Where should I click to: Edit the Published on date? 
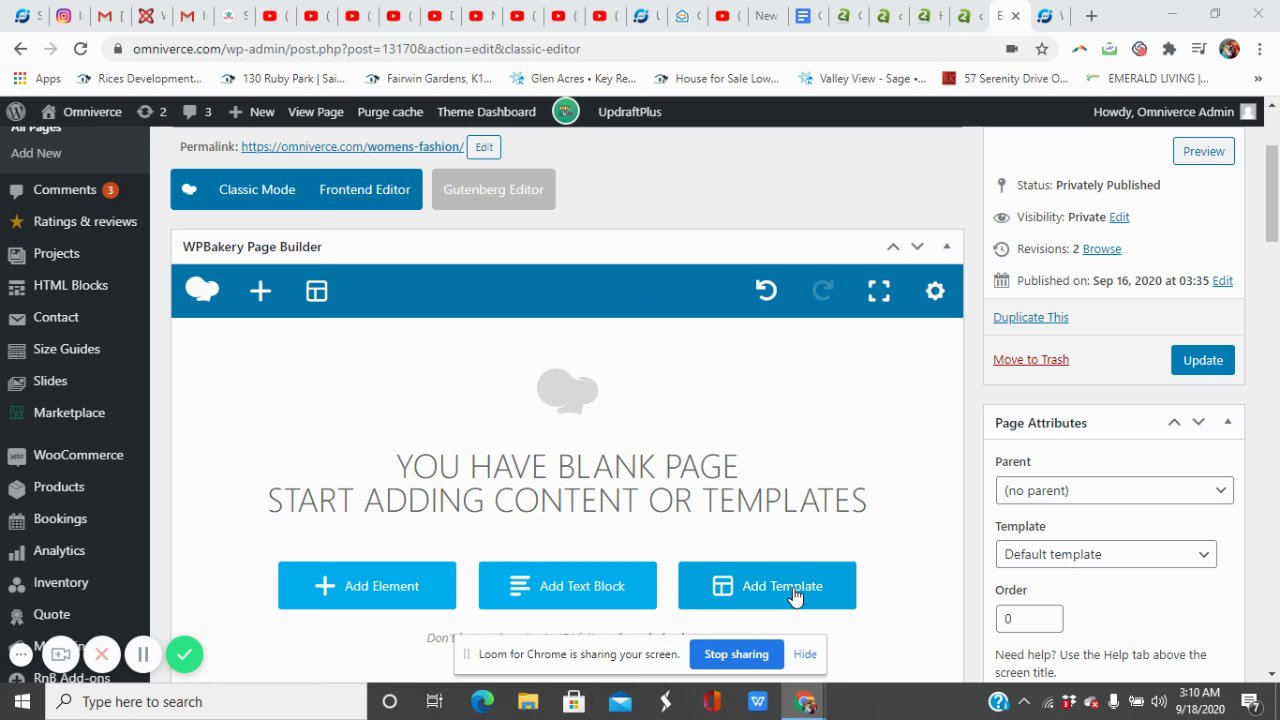[x=1222, y=281]
